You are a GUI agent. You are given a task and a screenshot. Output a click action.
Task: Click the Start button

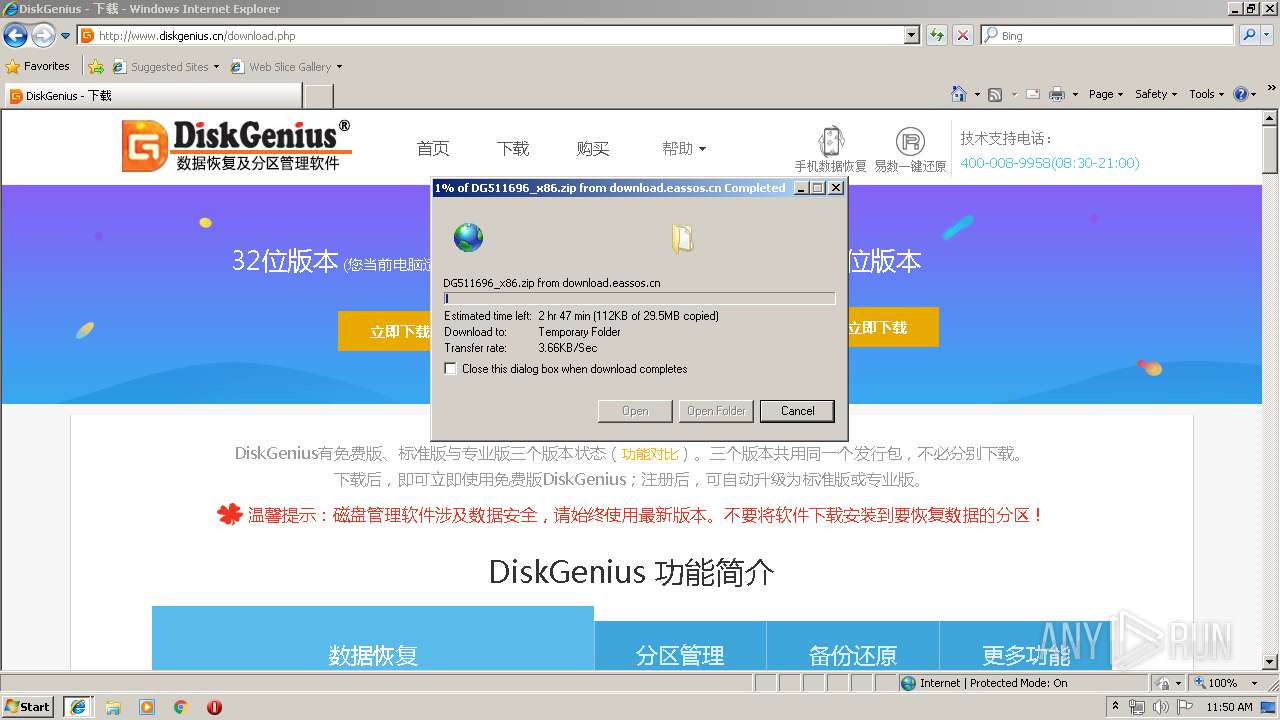pos(28,707)
